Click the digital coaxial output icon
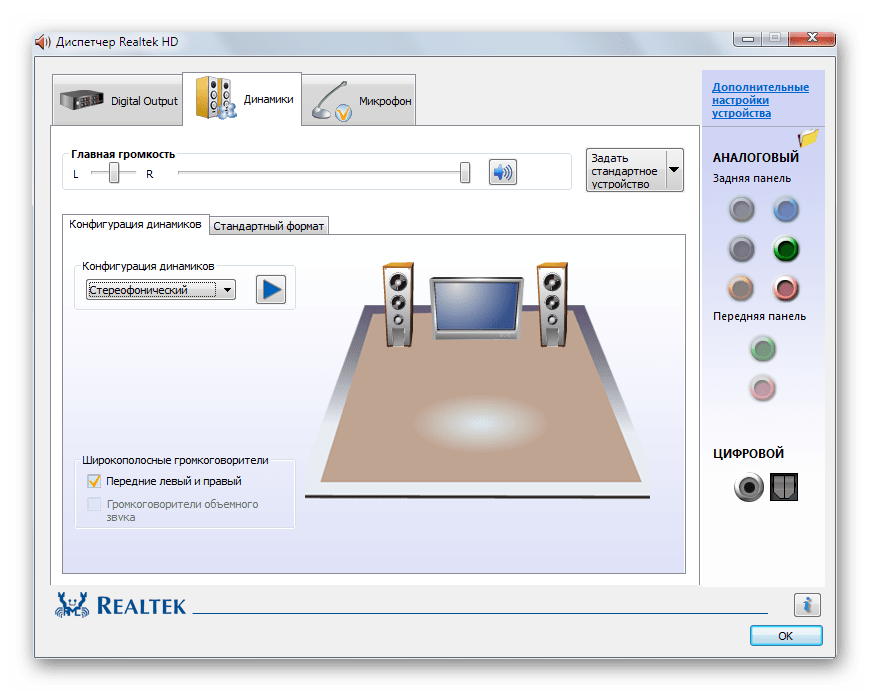 click(748, 487)
